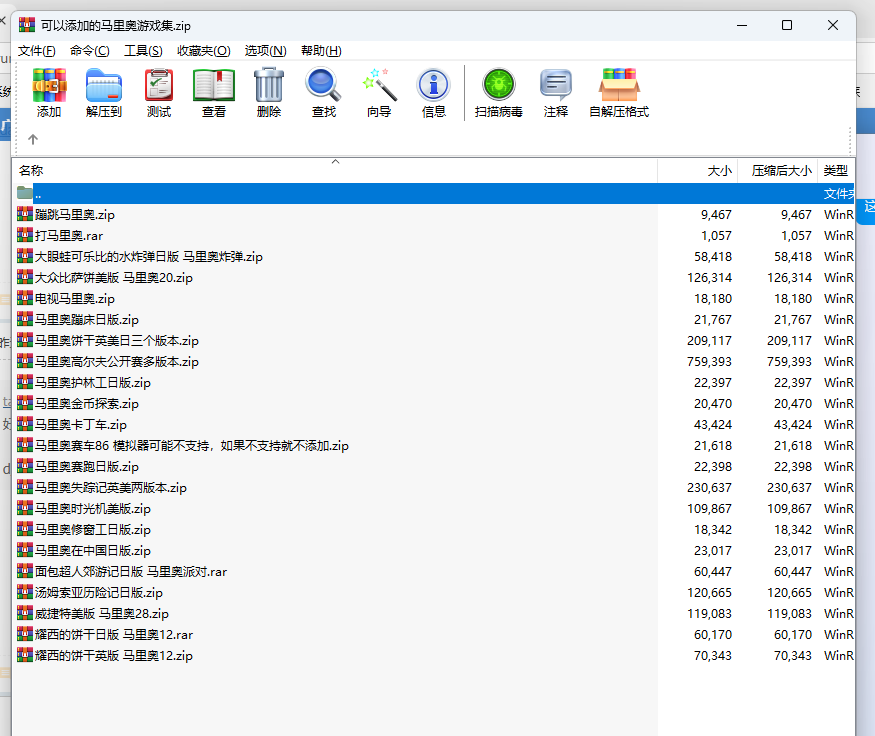Image resolution: width=875 pixels, height=736 pixels.
Task: Click the title 可以添加的马里奥游戏集.zip
Action: click(116, 26)
